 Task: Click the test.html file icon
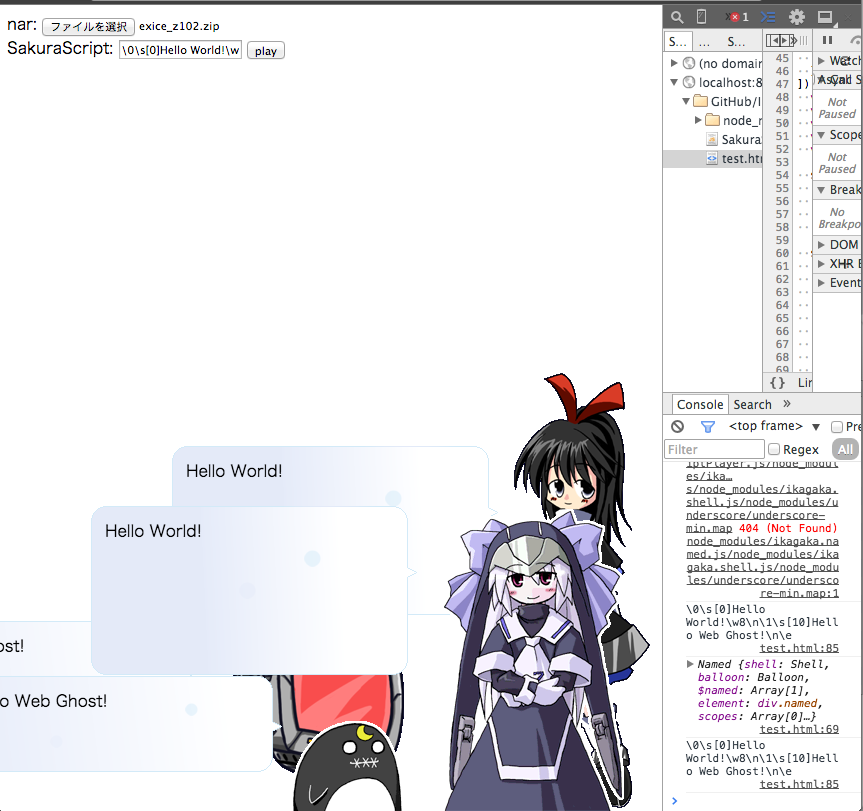click(x=712, y=158)
